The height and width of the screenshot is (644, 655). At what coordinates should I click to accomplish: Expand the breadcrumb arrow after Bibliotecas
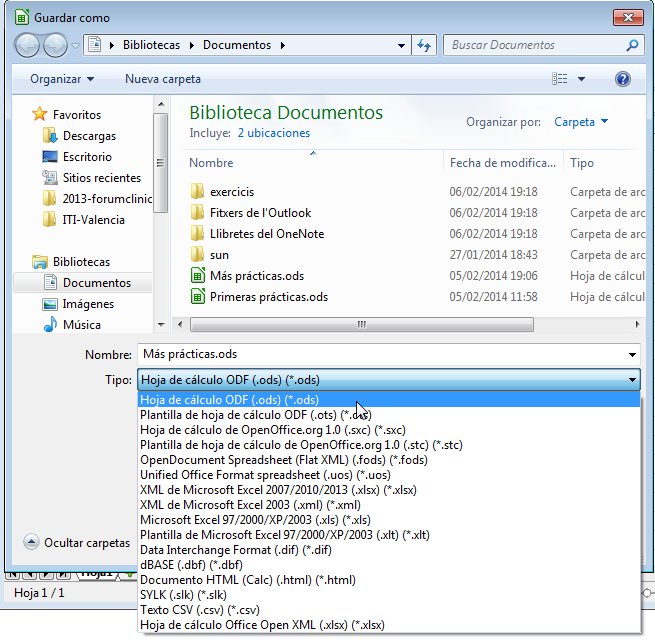192,45
